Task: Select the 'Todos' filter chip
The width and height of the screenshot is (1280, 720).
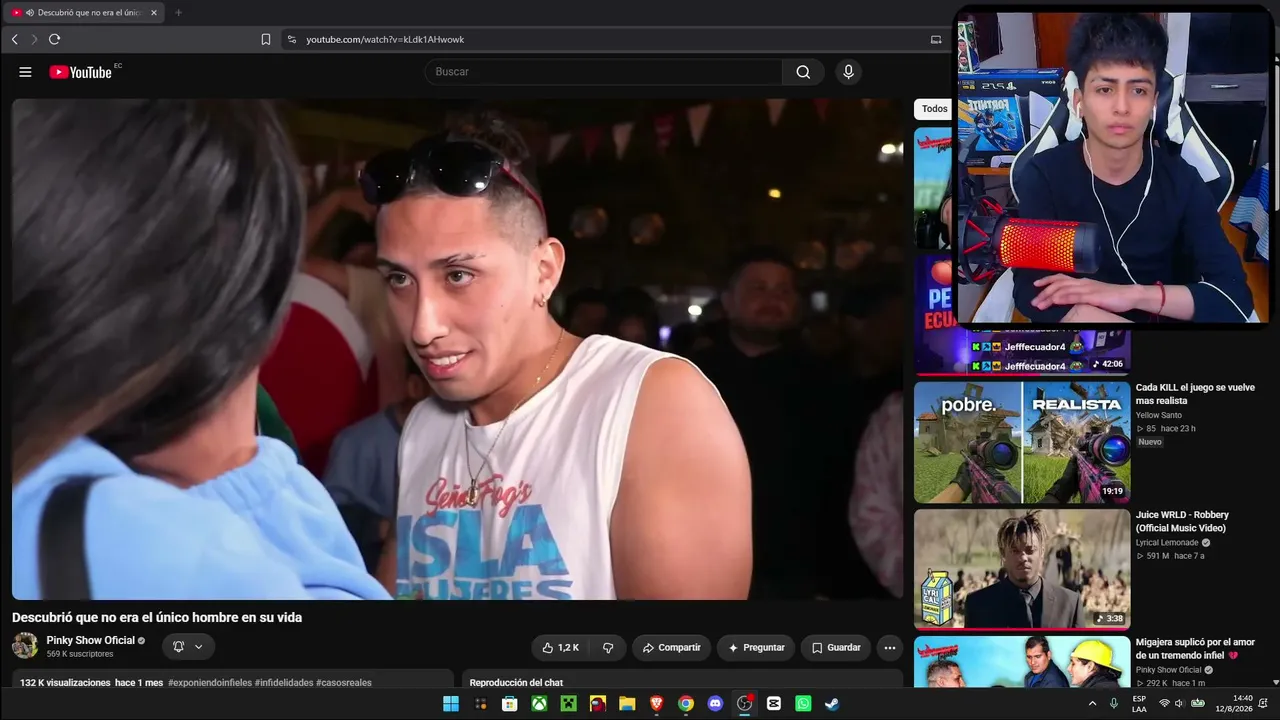Action: pyautogui.click(x=935, y=109)
